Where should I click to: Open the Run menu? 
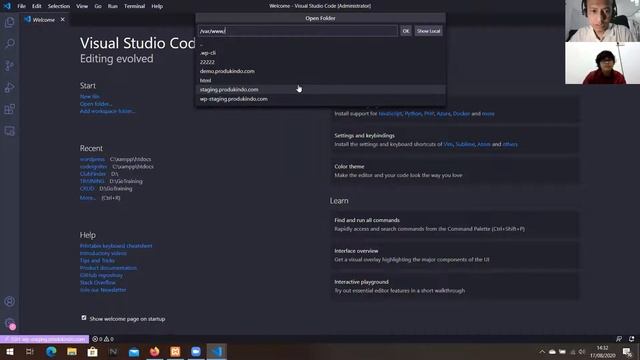click(x=113, y=6)
